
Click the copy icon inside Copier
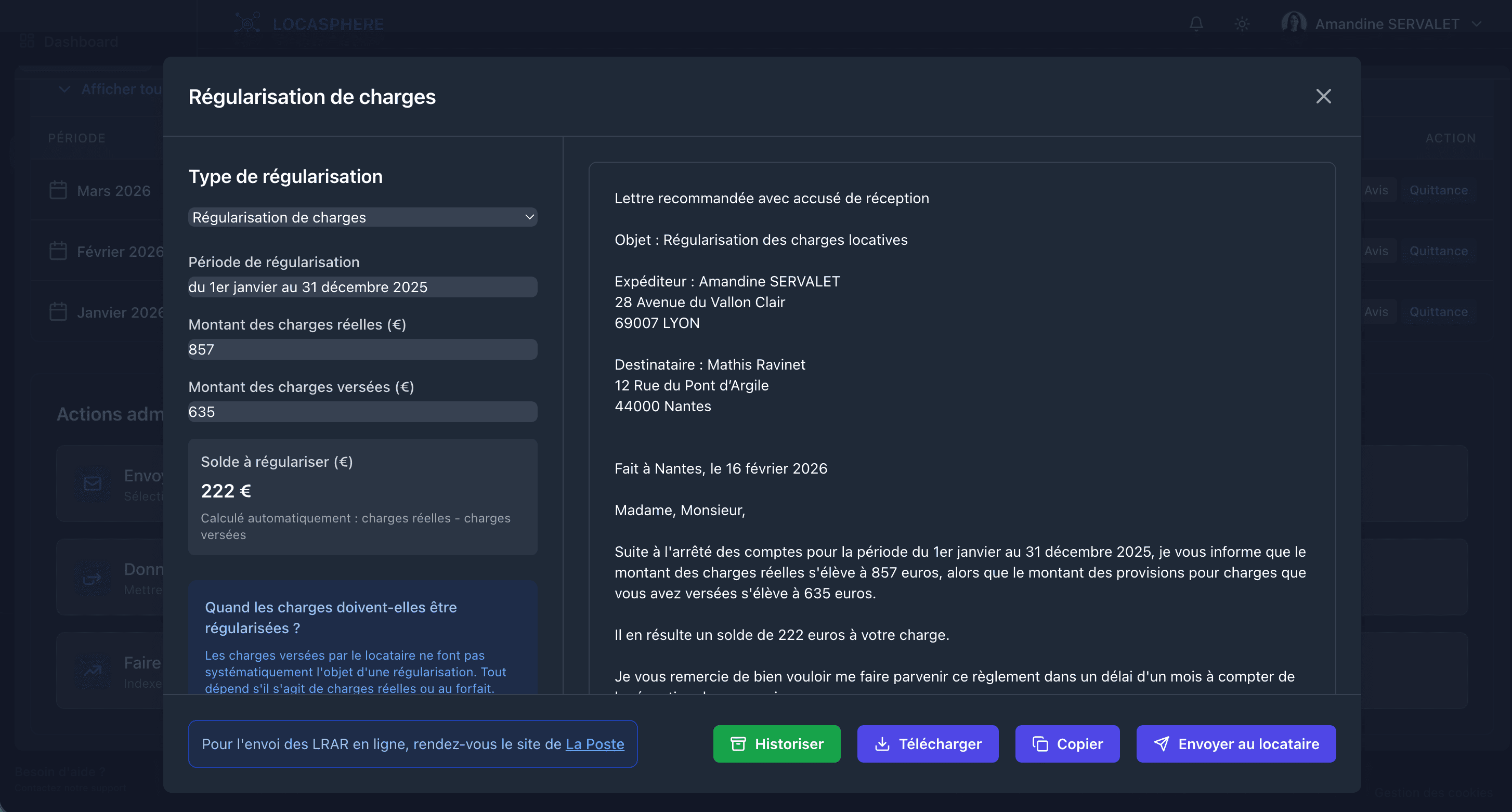(1040, 743)
